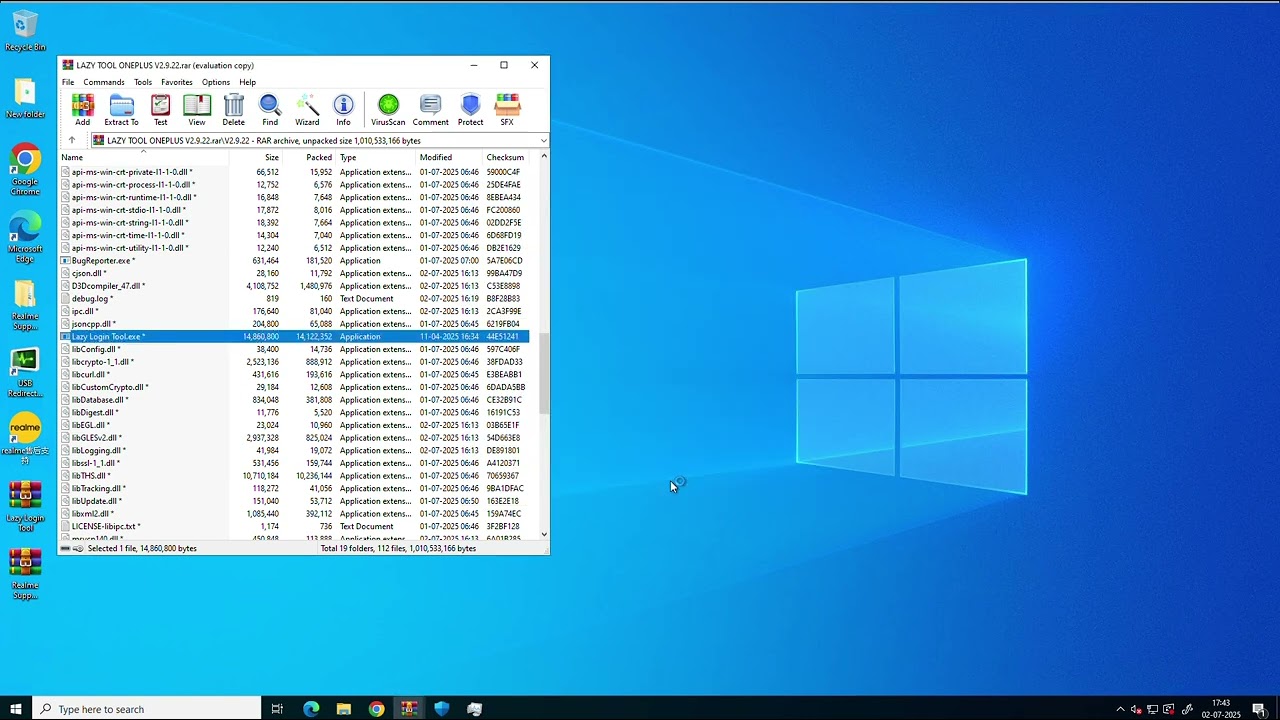Click the file list vertical scrollbar thumb
The image size is (1280, 720).
544,373
